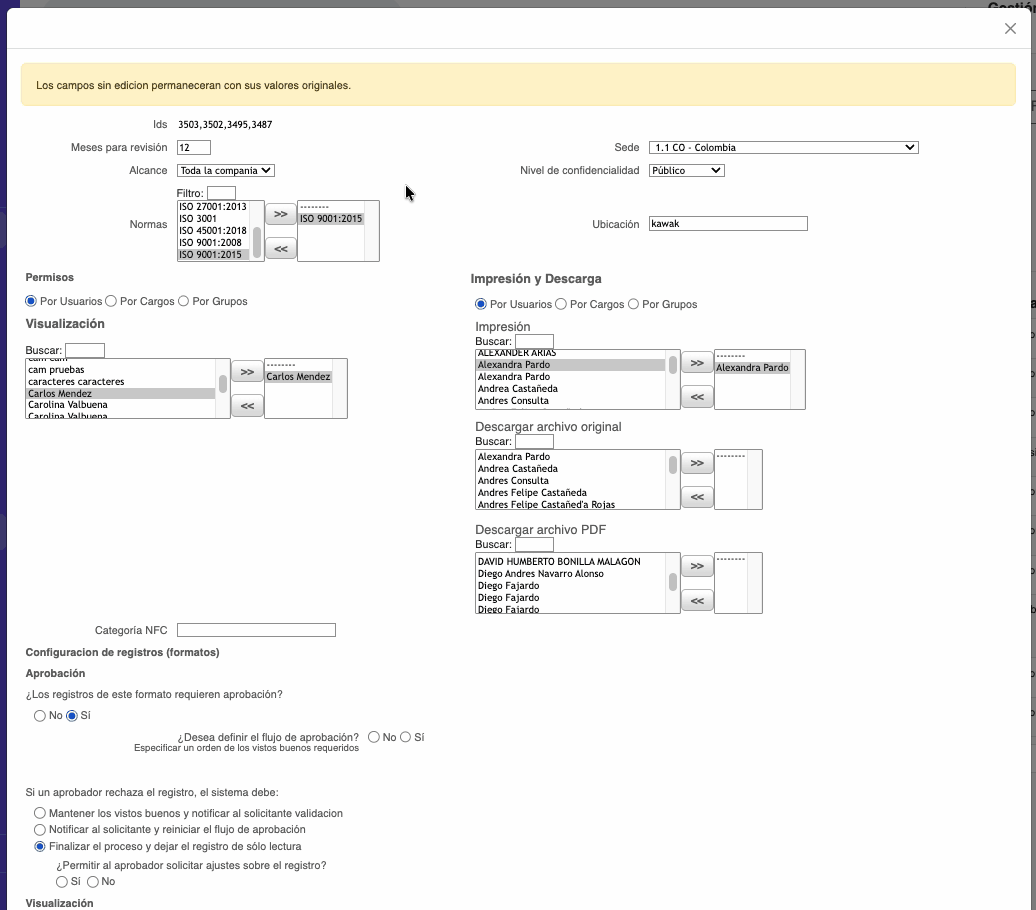This screenshot has height=910, width=1036.
Task: Add selected user to Visualización list
Action: click(x=247, y=372)
